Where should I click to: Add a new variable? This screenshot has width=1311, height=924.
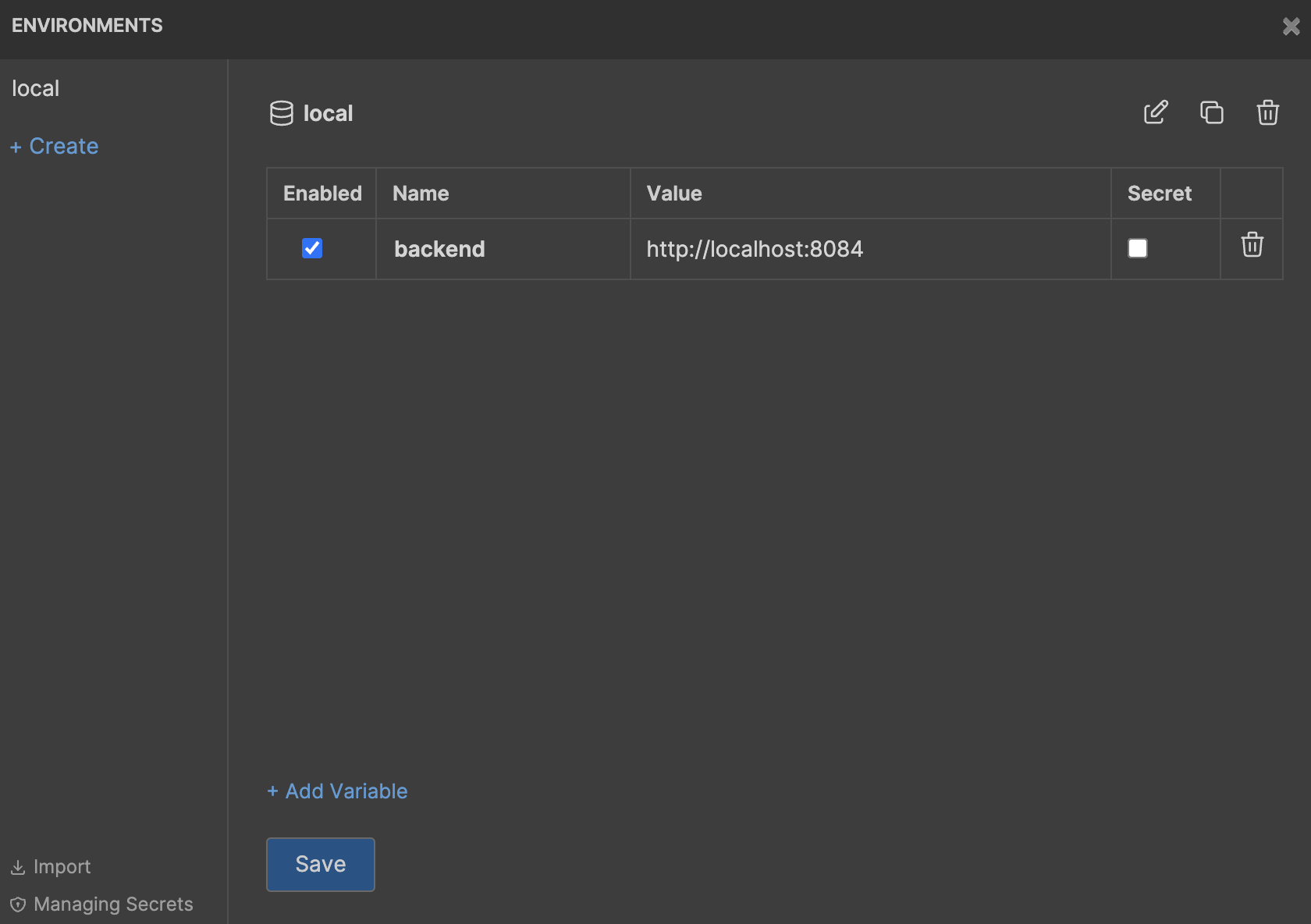[x=337, y=791]
